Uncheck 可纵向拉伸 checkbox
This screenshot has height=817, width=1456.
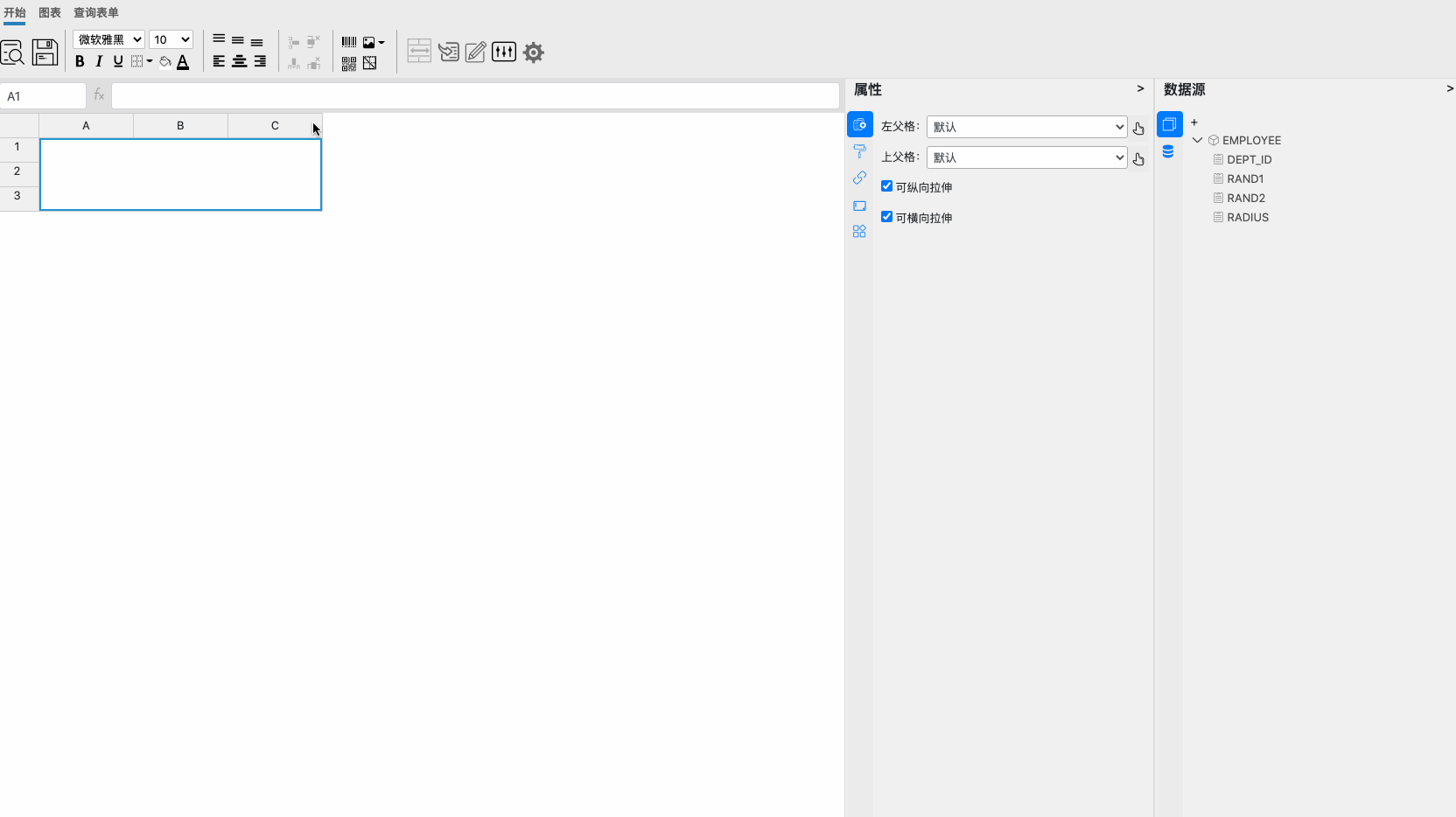coord(886,186)
